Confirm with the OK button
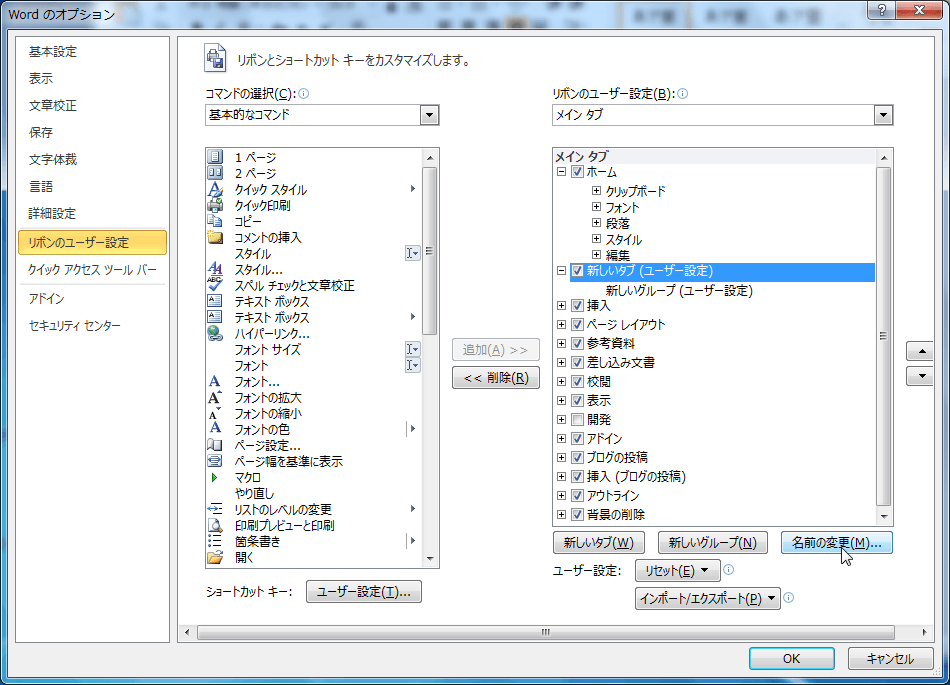950x685 pixels. point(791,658)
